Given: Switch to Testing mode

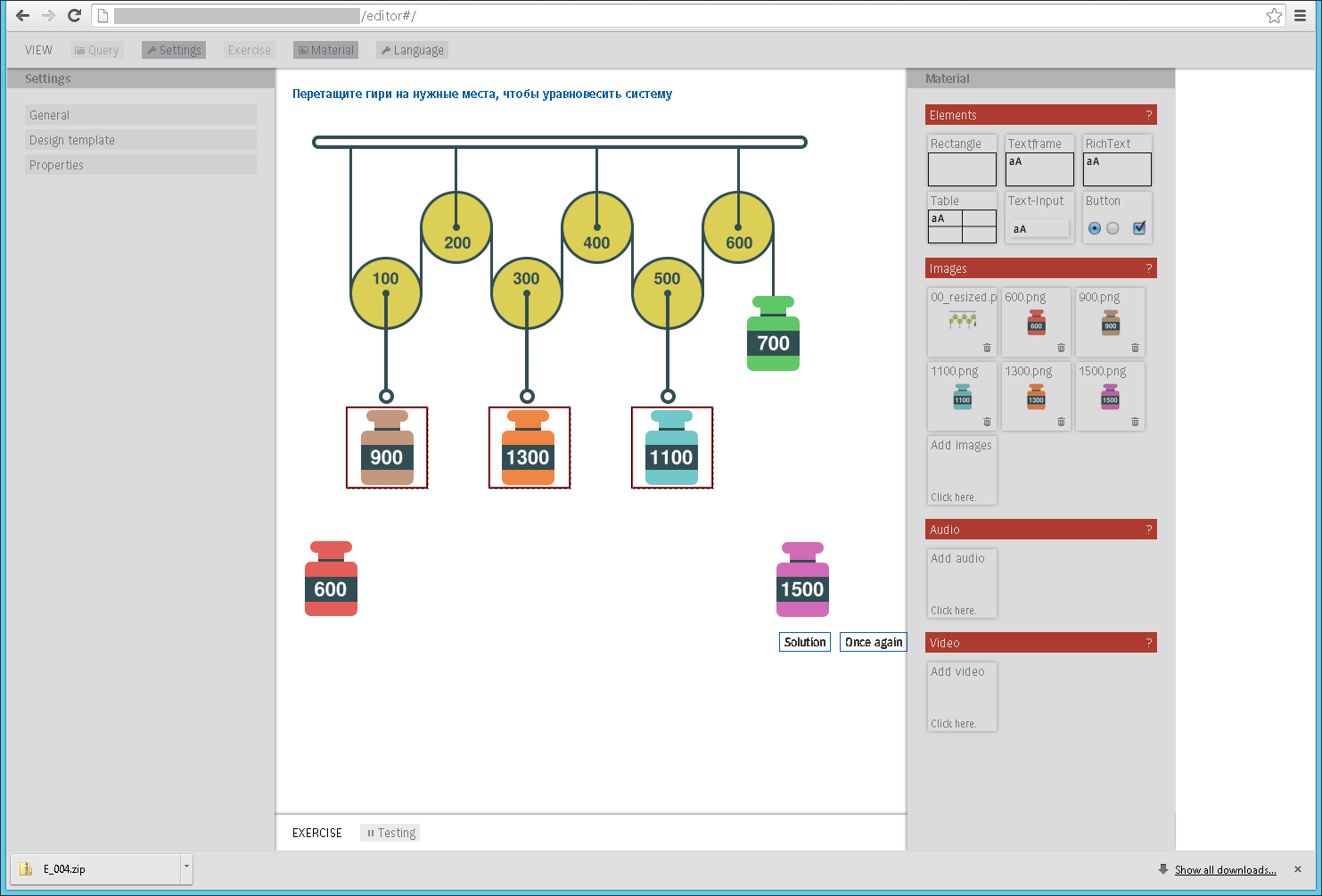Looking at the screenshot, I should [390, 833].
